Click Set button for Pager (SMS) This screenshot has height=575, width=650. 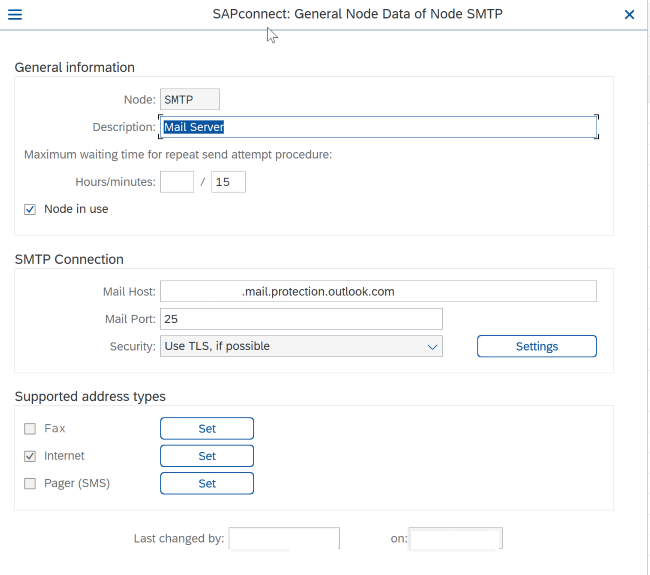point(207,483)
